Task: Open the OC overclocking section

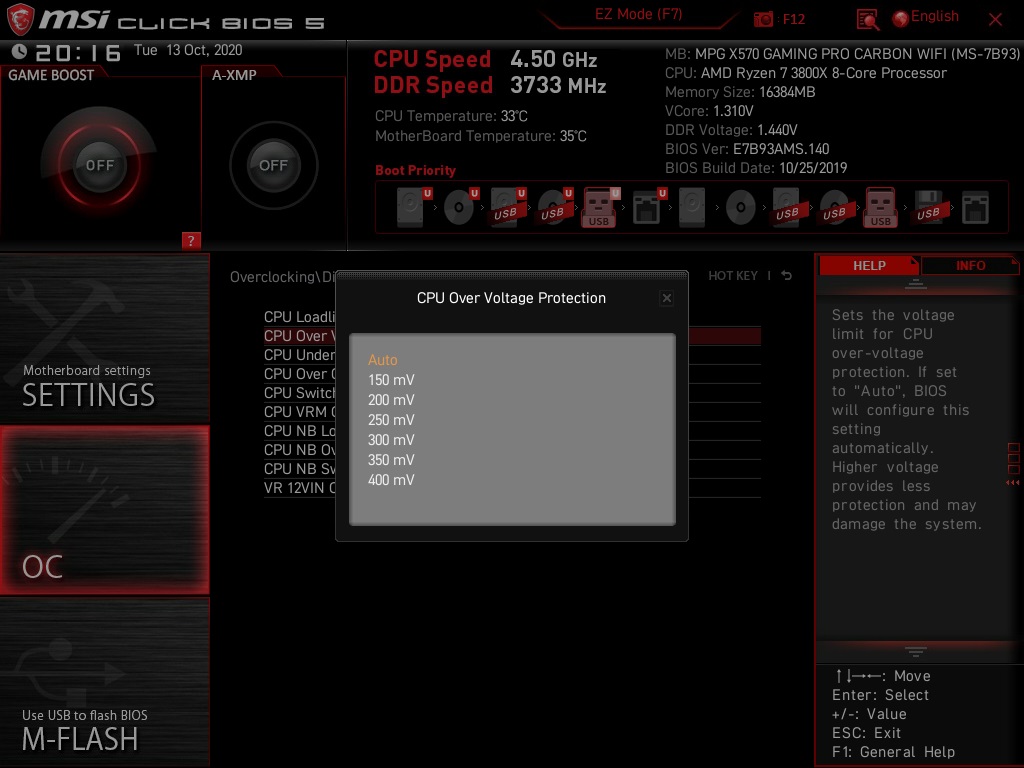Action: point(104,510)
